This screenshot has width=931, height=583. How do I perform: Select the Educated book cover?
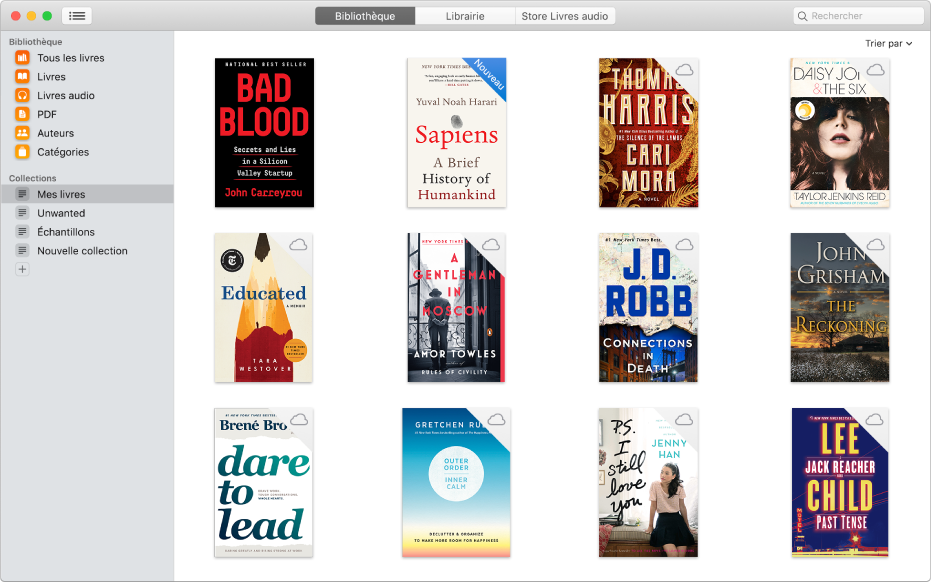[264, 308]
